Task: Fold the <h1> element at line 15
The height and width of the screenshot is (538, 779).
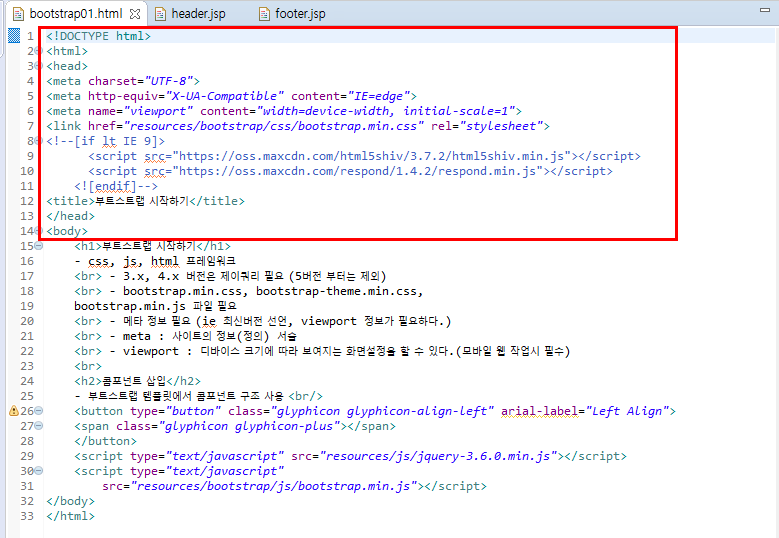Action: coord(39,246)
